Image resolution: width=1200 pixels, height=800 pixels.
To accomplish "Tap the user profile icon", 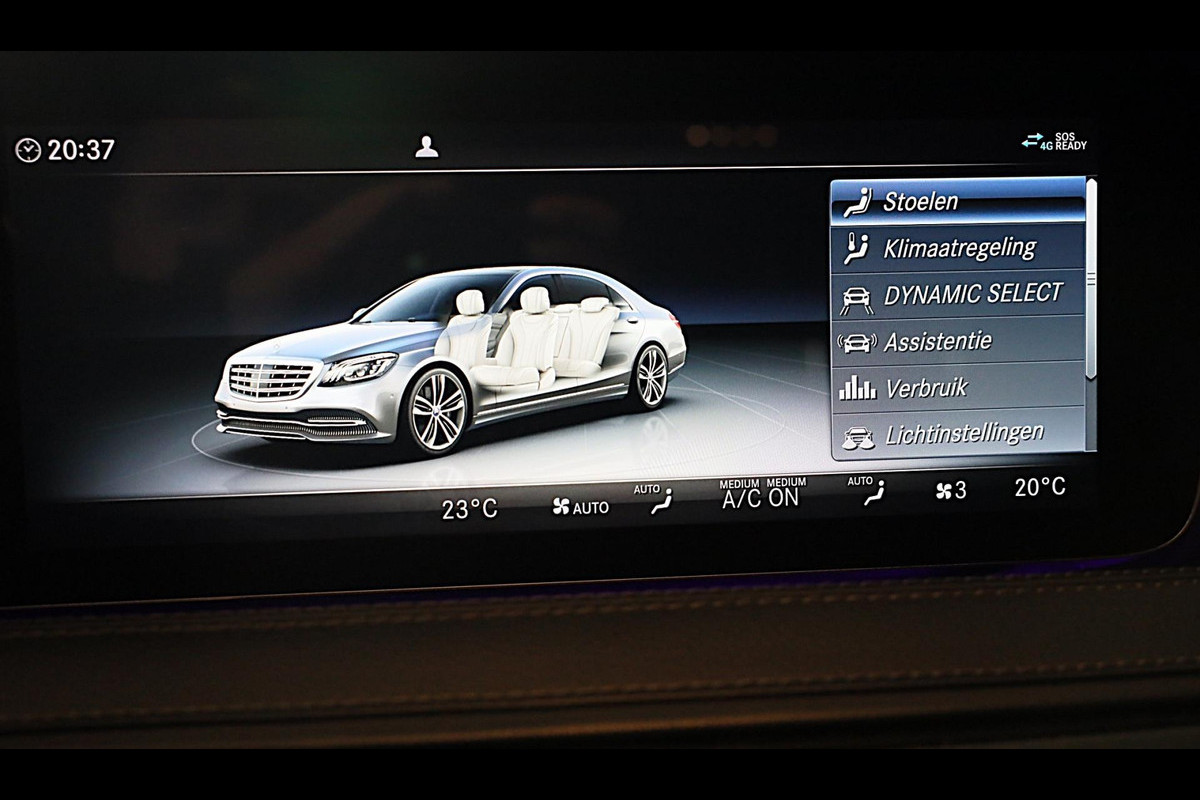I will (x=427, y=147).
